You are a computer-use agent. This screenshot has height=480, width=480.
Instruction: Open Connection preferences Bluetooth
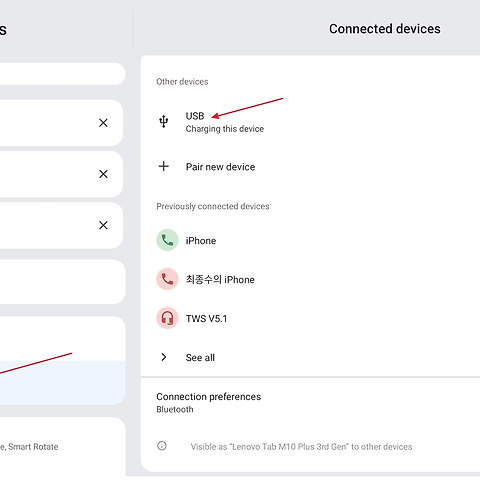pos(310,403)
